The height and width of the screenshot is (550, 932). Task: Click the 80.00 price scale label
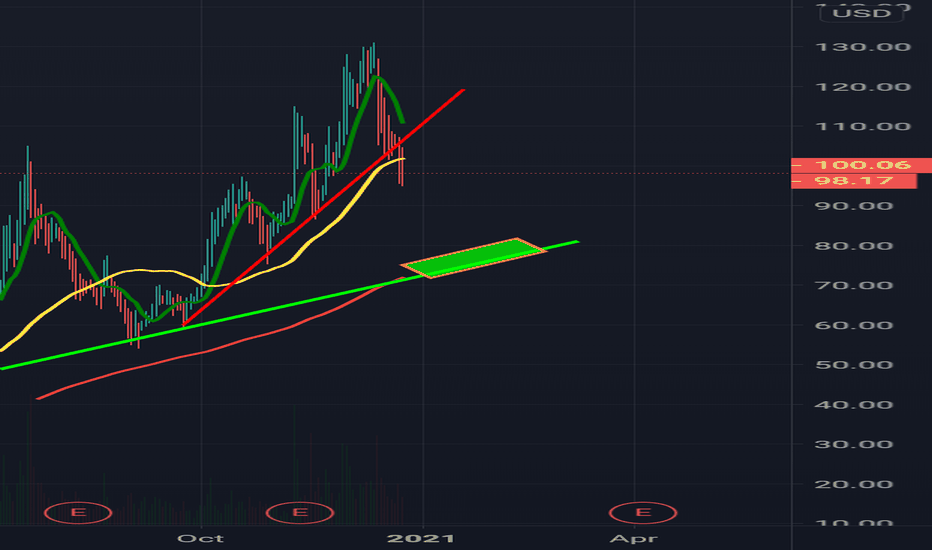[854, 246]
